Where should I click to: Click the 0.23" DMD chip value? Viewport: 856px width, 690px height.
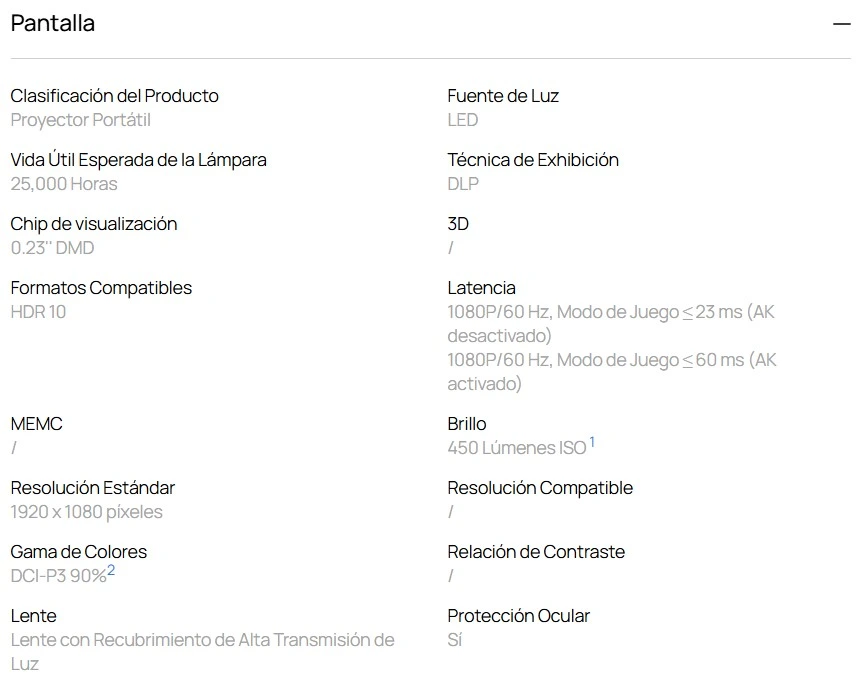(x=52, y=248)
